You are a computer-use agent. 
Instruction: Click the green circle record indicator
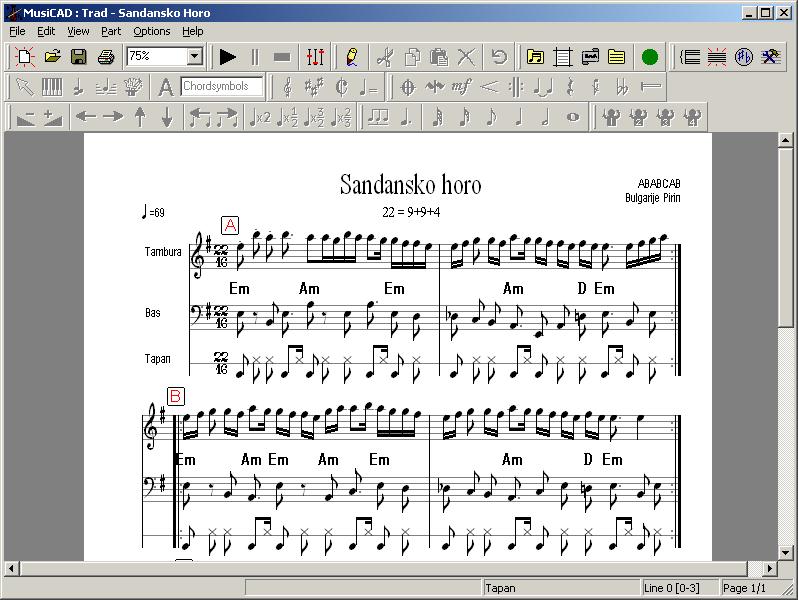(649, 57)
